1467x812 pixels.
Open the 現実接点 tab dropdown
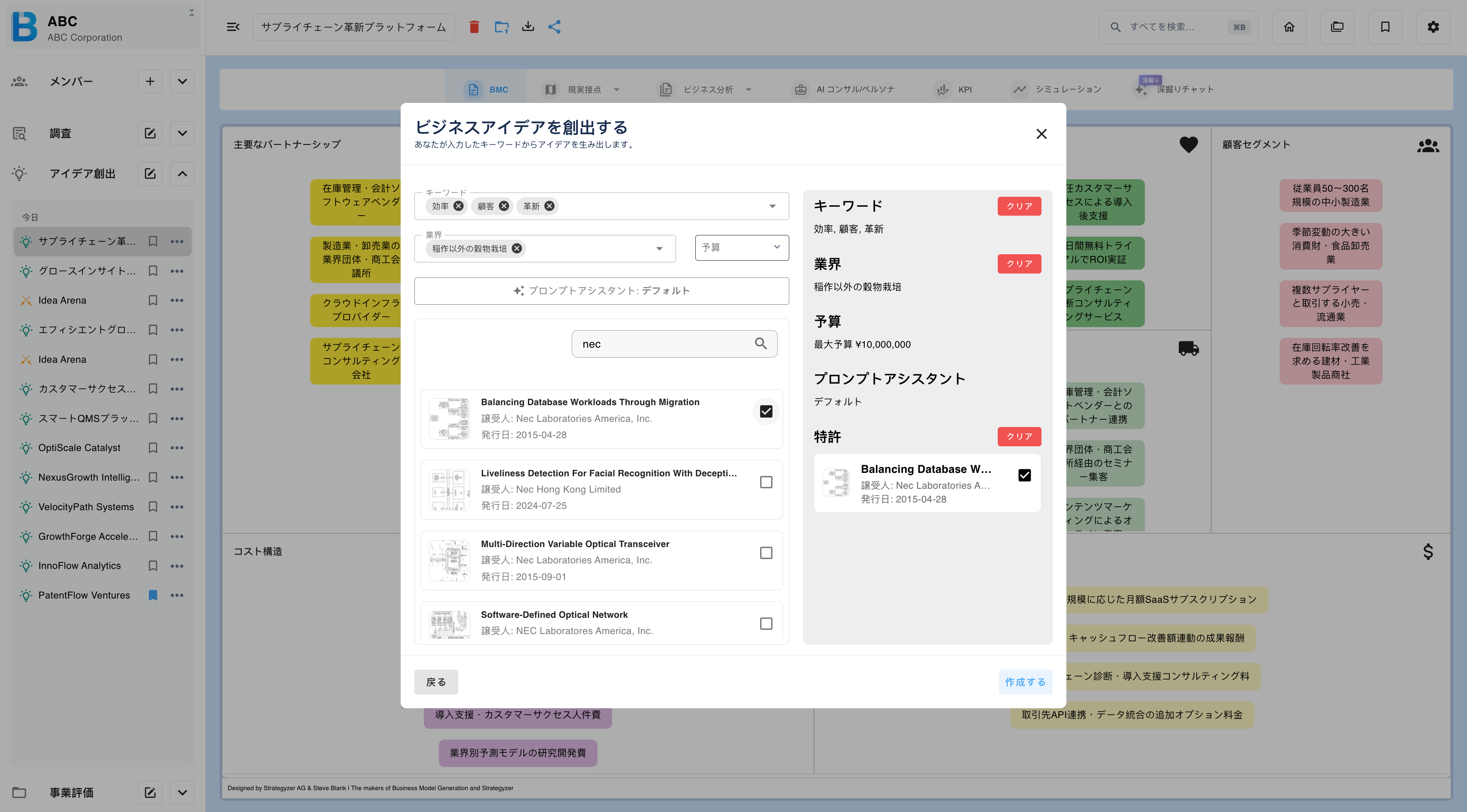[x=616, y=89]
